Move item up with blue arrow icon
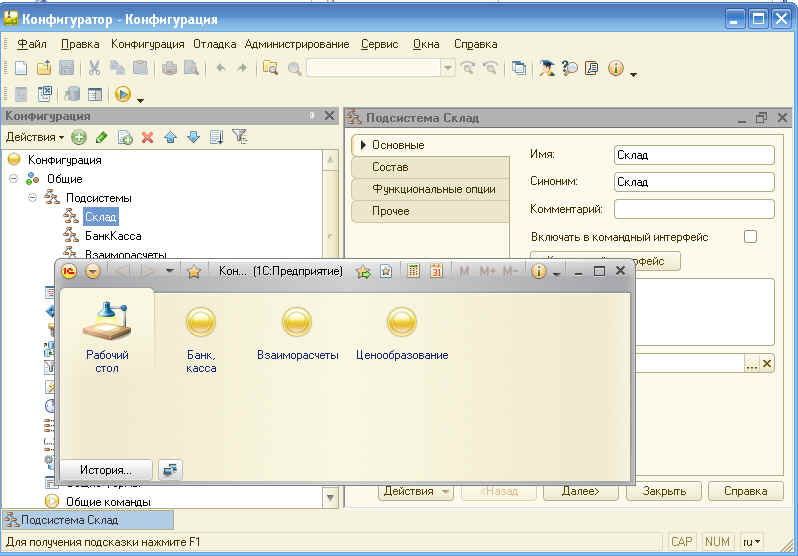This screenshot has height=556, width=798. point(170,137)
